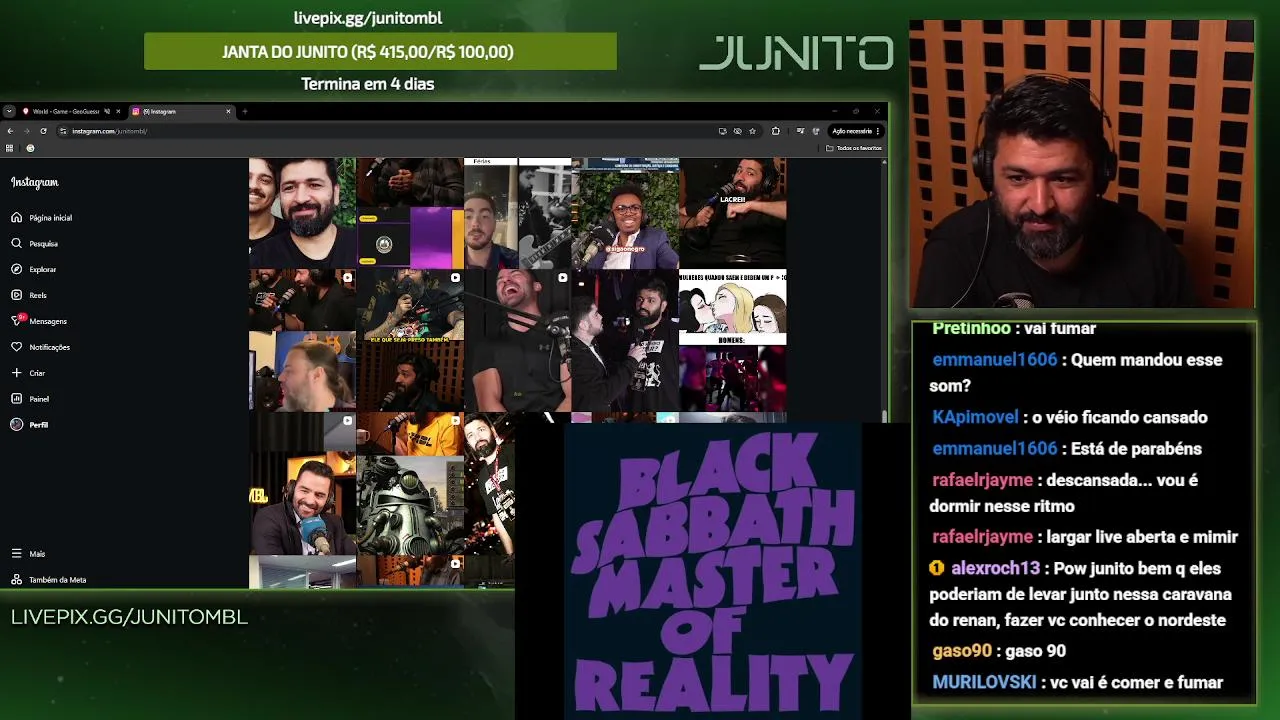Open post of suited man with glasses
The width and height of the screenshot is (1280, 720).
pos(625,211)
